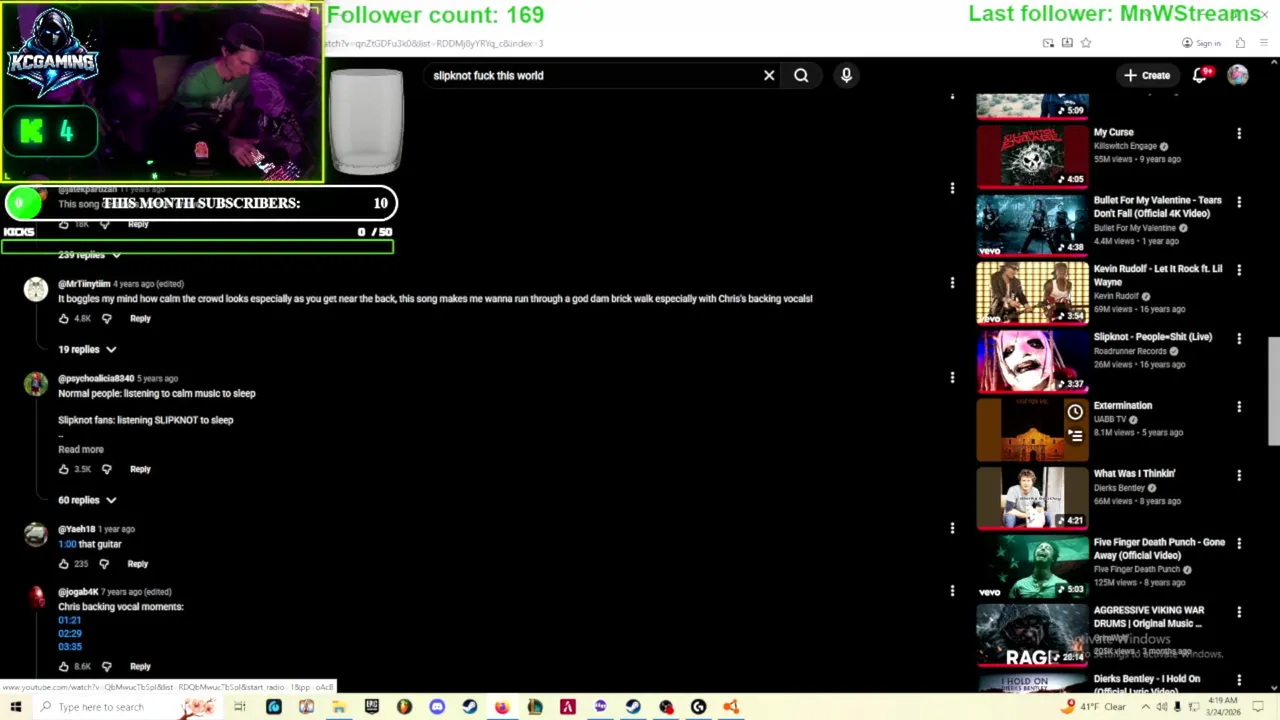Jump to the 1:00 timestamp link
Screen dimensions: 1280x720
[x=67, y=544]
